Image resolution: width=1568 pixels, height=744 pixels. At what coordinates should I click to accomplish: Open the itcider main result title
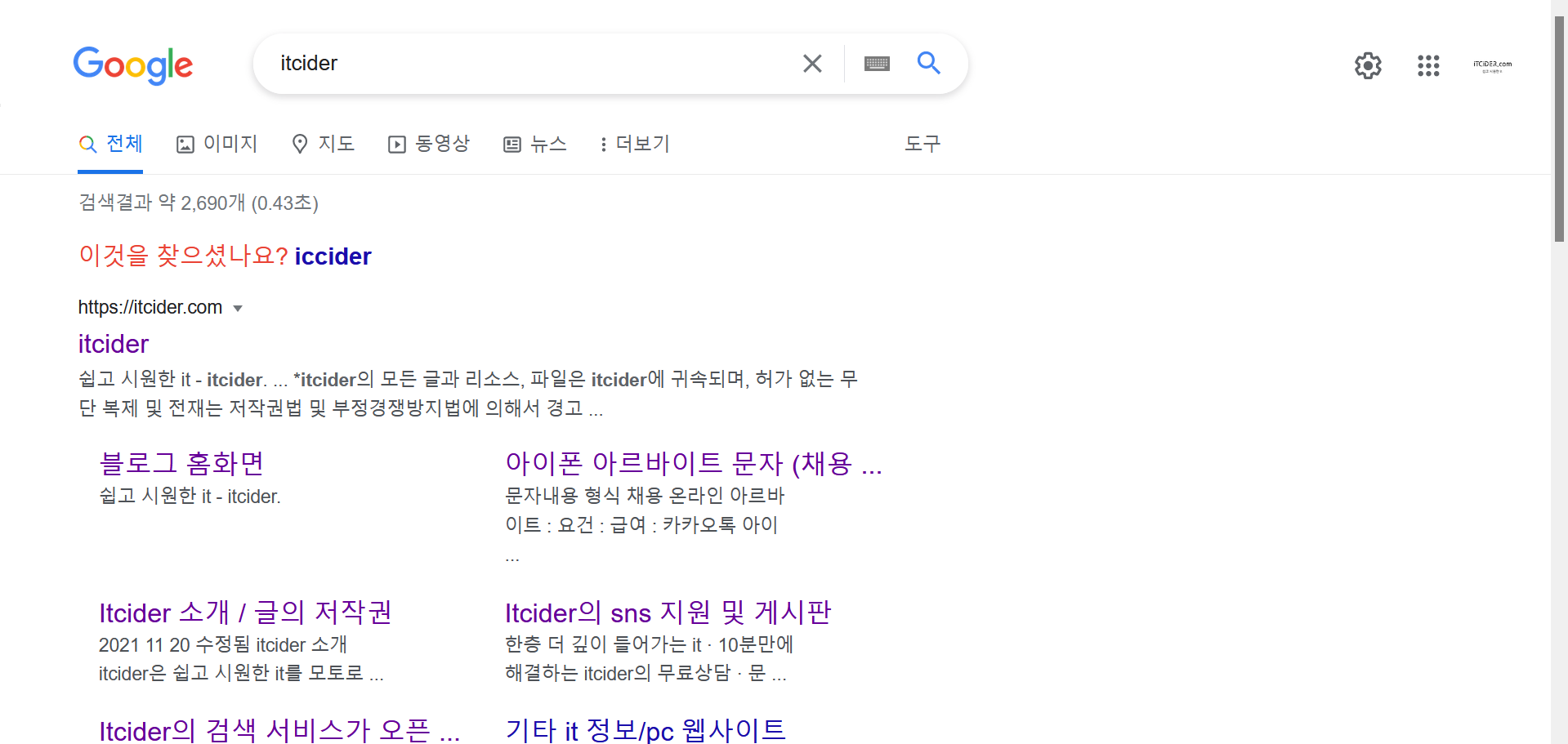(114, 344)
